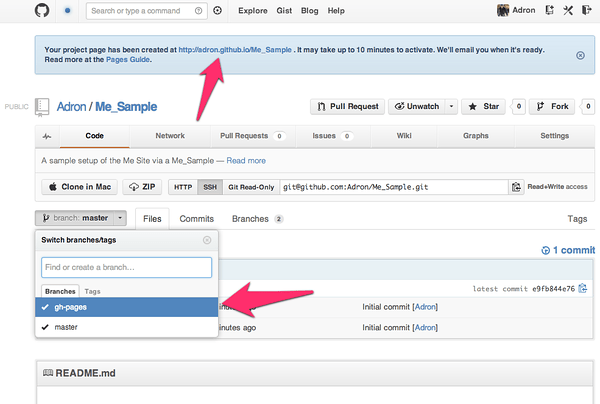Screen dimensions: 600x404
Task: Click the sign out icon
Action: 587,10
